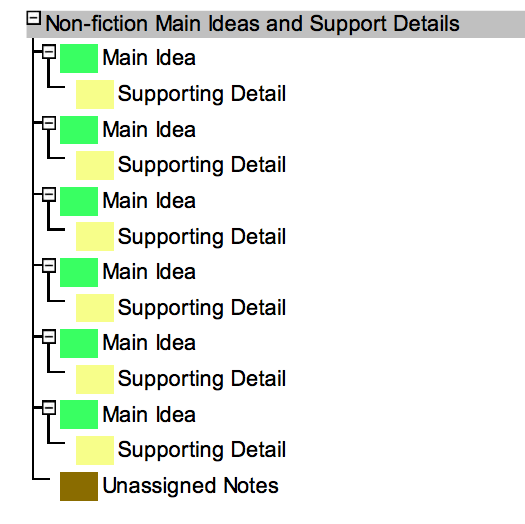The height and width of the screenshot is (524, 525).
Task: Click first Main Idea green swatch
Action: (x=79, y=58)
